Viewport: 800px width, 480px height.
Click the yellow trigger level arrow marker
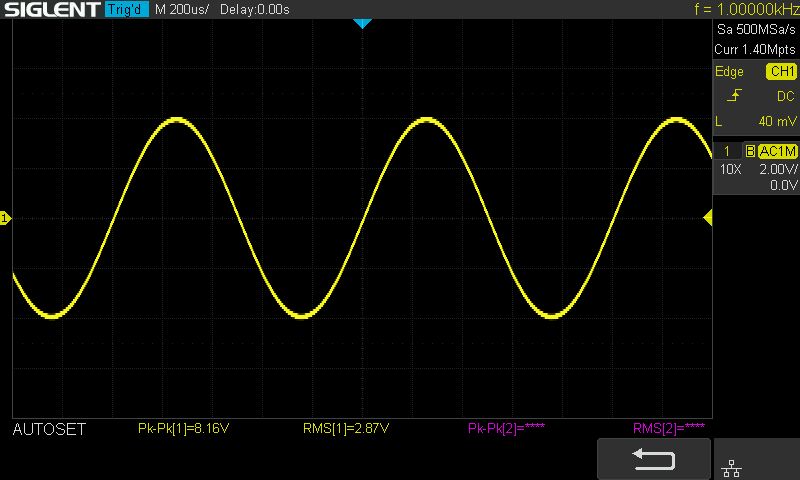pos(708,218)
